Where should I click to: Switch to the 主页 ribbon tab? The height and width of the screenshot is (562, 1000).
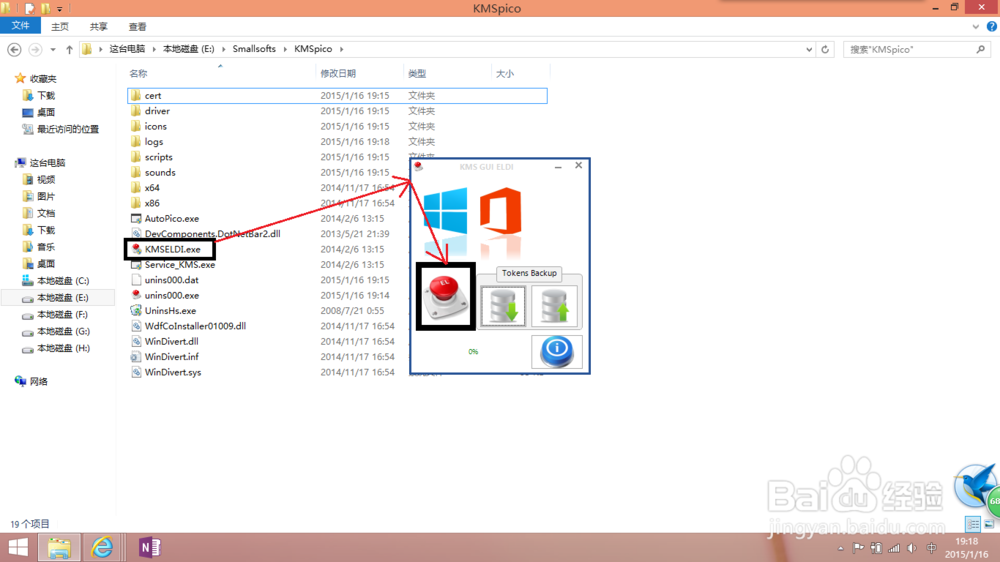(x=60, y=26)
